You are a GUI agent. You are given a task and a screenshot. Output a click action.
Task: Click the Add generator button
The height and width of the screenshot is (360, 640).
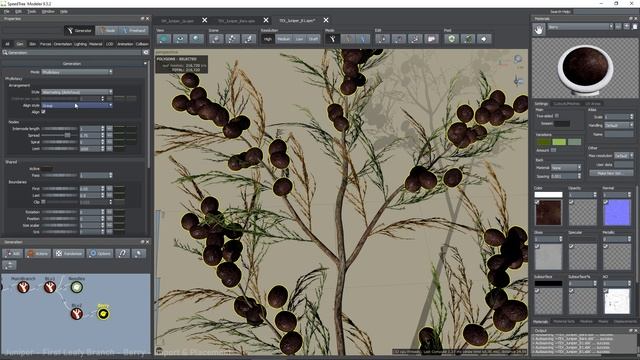tap(12, 253)
